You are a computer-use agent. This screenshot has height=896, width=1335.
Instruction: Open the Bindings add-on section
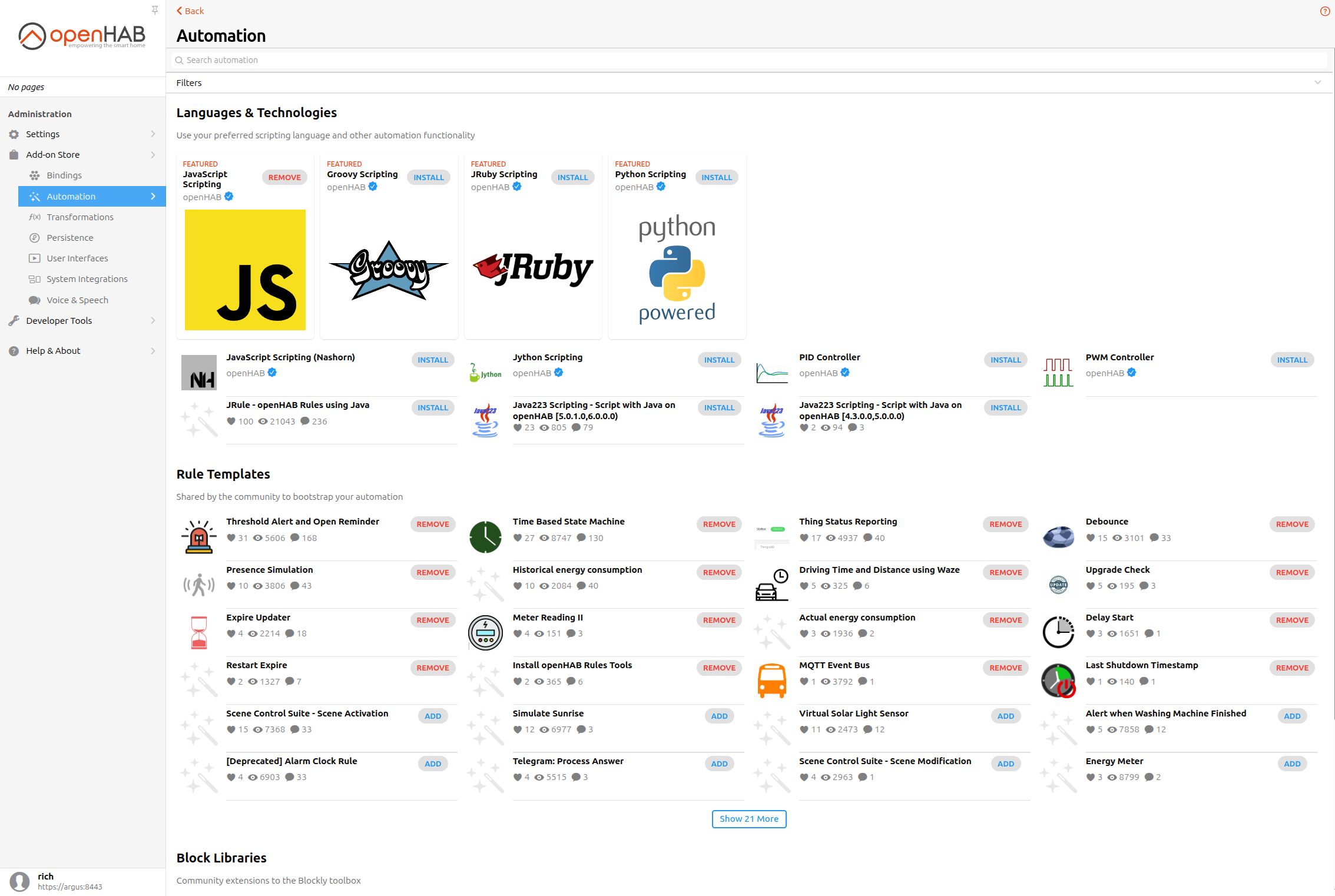coord(64,175)
